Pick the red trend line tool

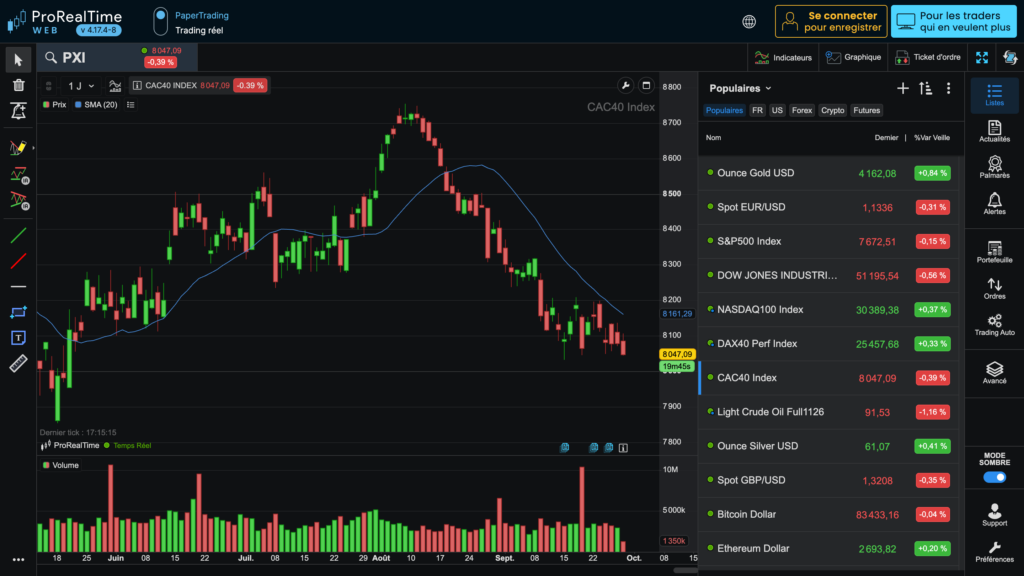tap(18, 261)
